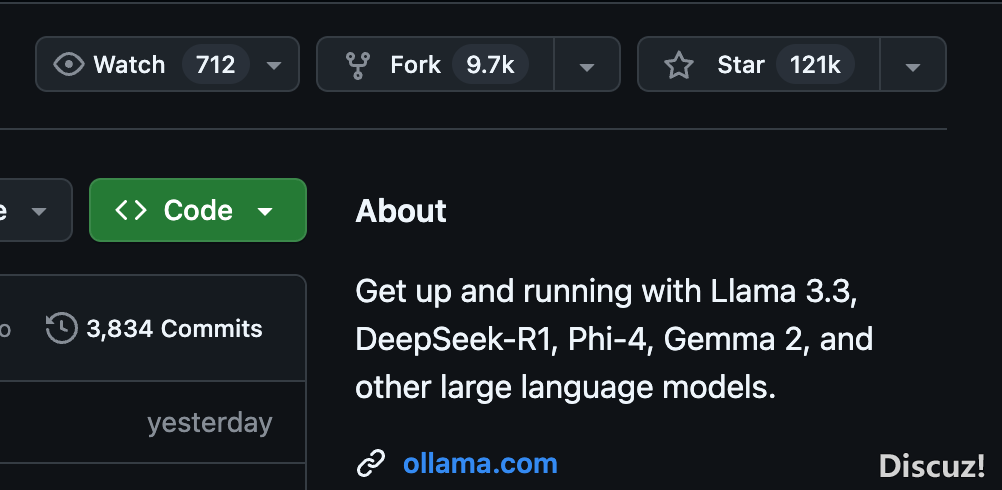Click the Fork button label

415,65
